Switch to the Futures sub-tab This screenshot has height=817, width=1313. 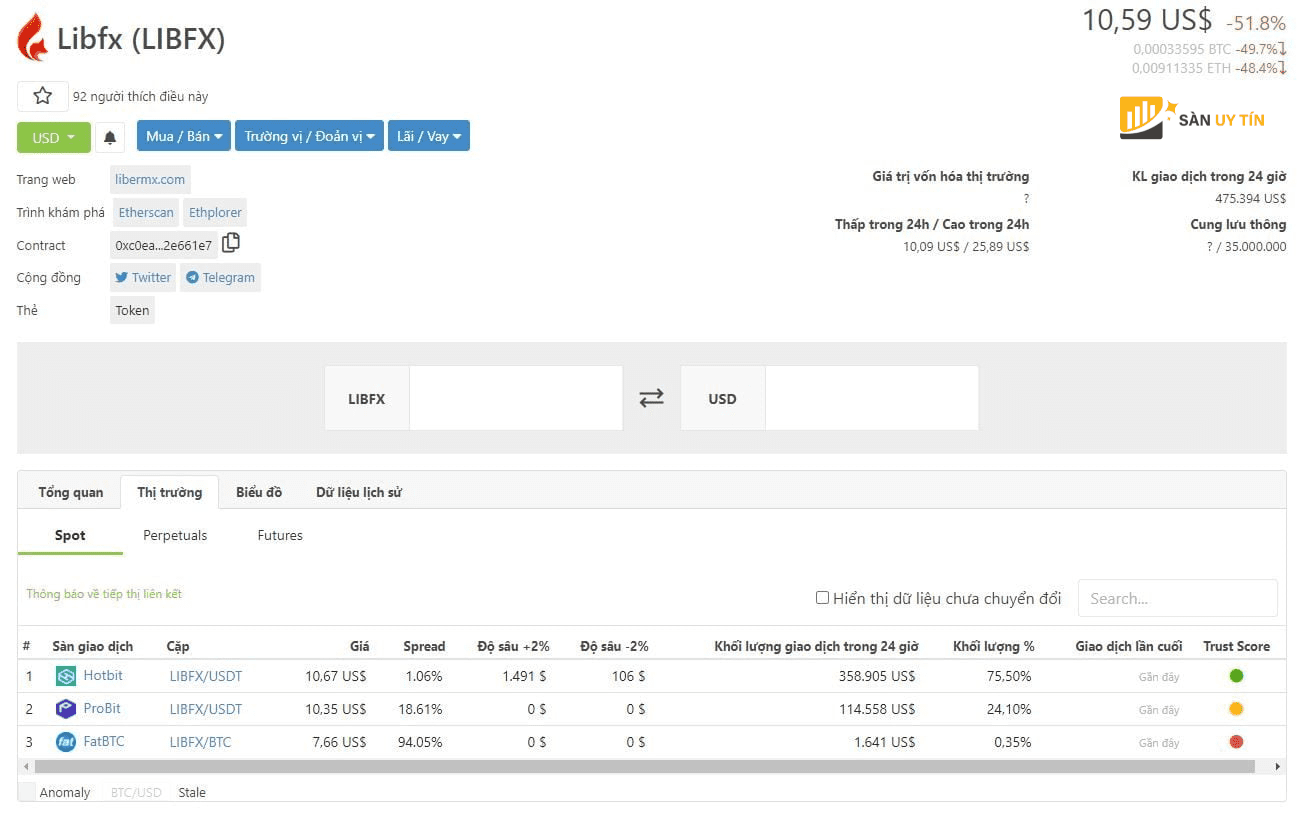(280, 535)
